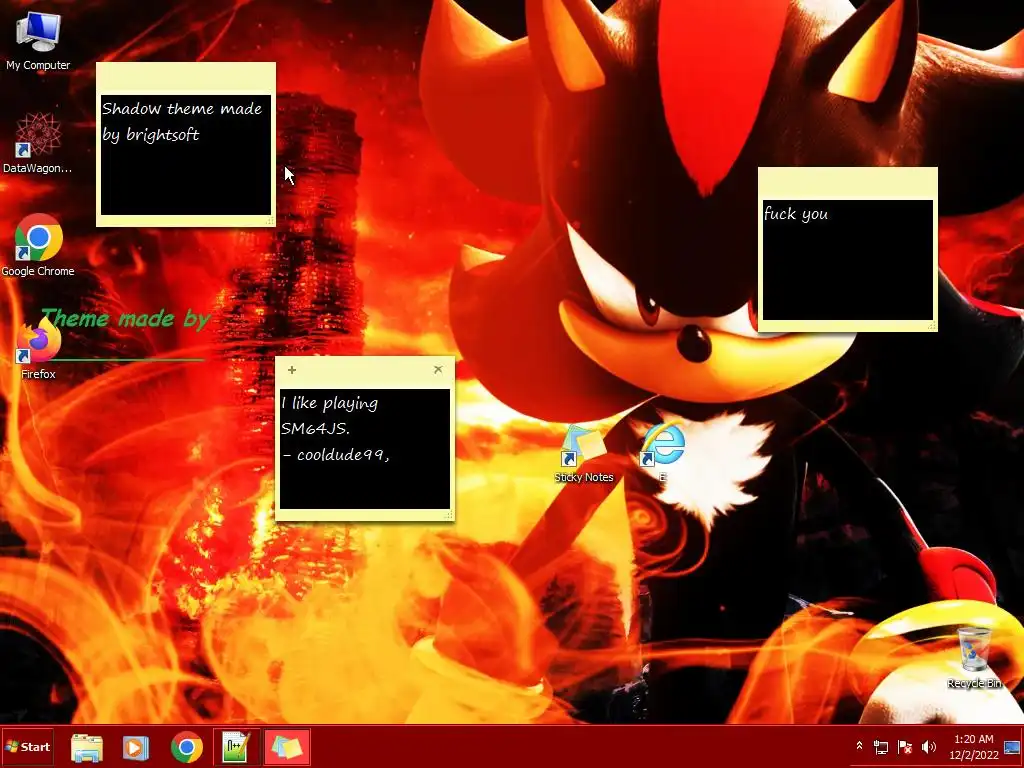The height and width of the screenshot is (768, 1024).
Task: Click the resize grip on the SM64JS note
Action: tap(449, 515)
